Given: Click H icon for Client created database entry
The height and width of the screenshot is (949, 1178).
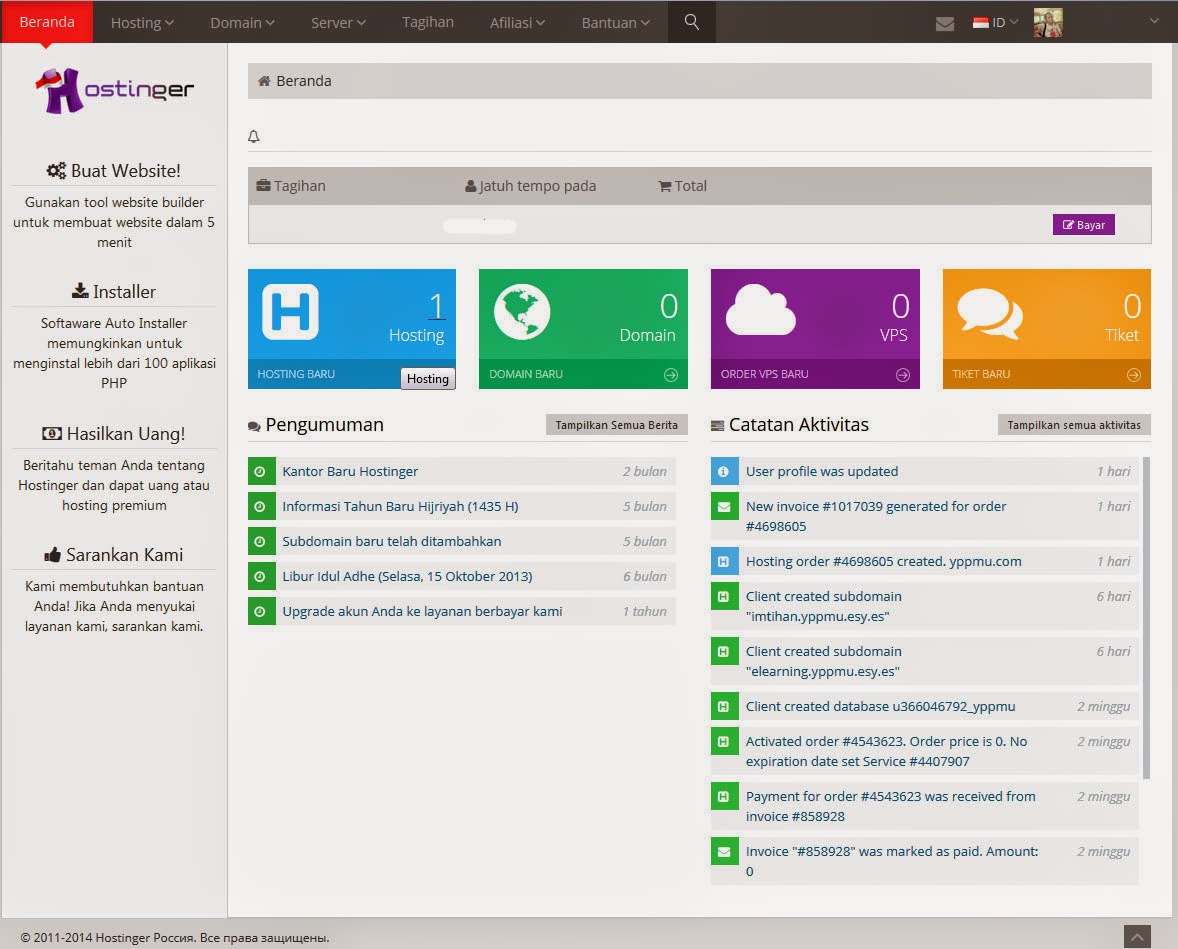Looking at the screenshot, I should point(724,706).
